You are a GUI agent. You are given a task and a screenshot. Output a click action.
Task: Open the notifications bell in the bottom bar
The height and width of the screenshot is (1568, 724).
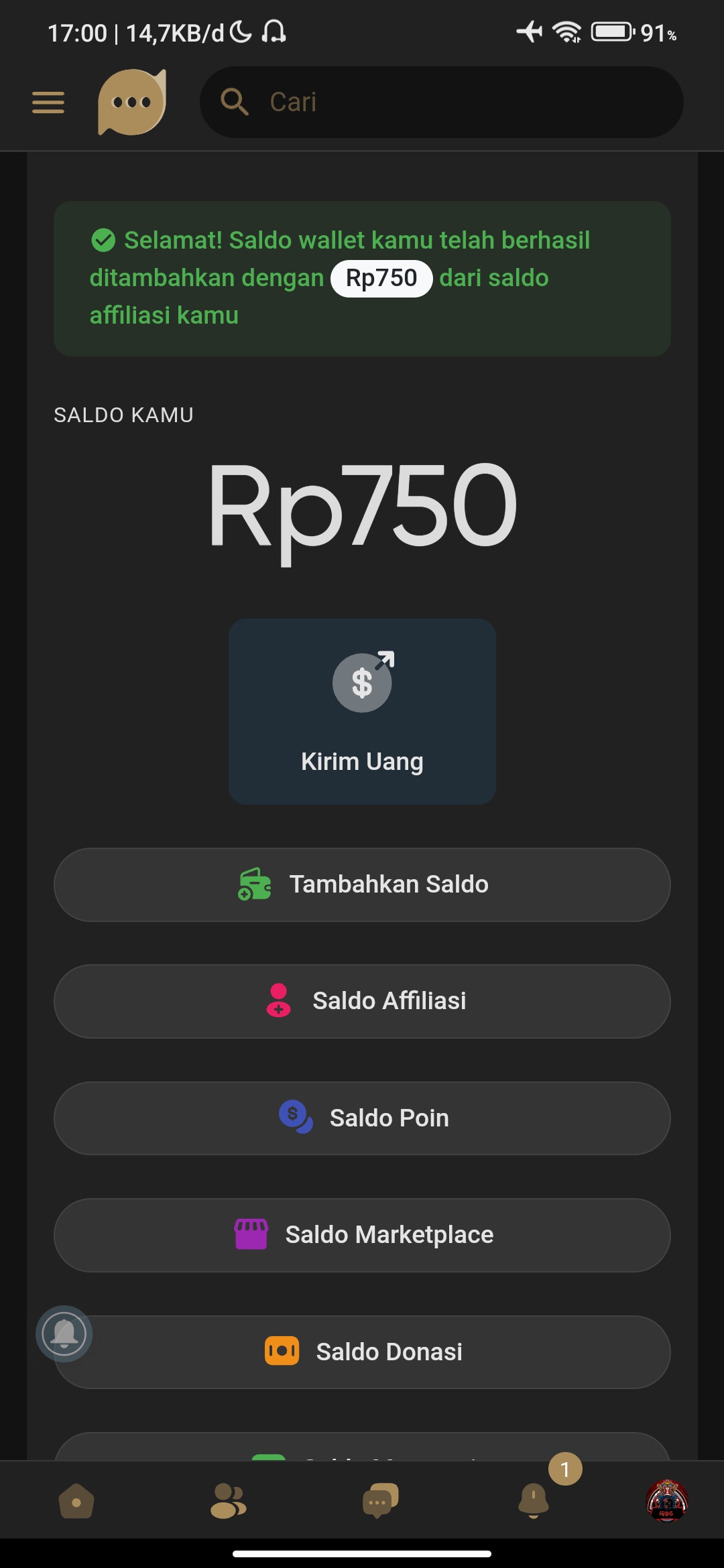click(534, 1500)
